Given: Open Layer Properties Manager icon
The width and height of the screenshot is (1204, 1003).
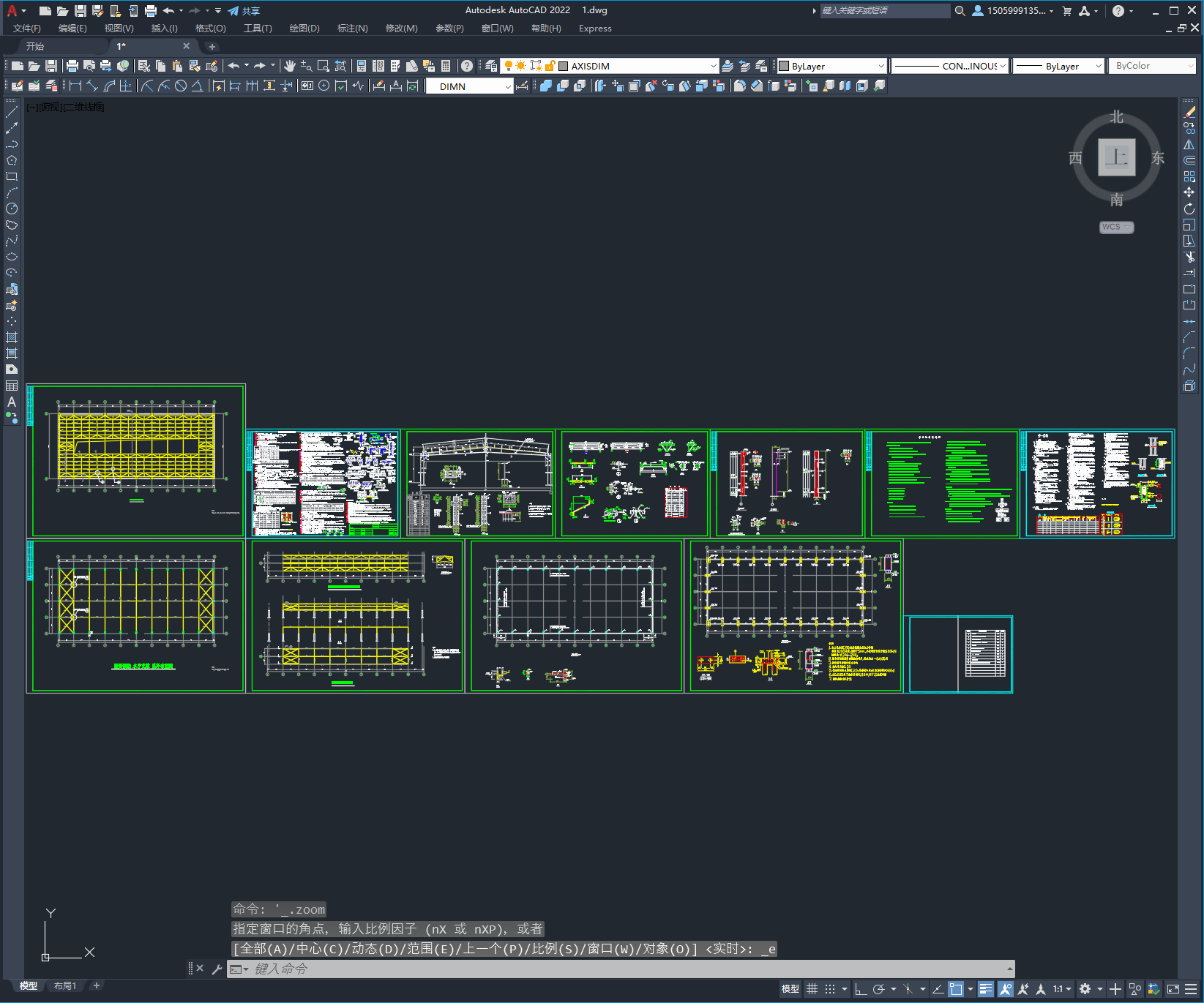Looking at the screenshot, I should pyautogui.click(x=491, y=66).
